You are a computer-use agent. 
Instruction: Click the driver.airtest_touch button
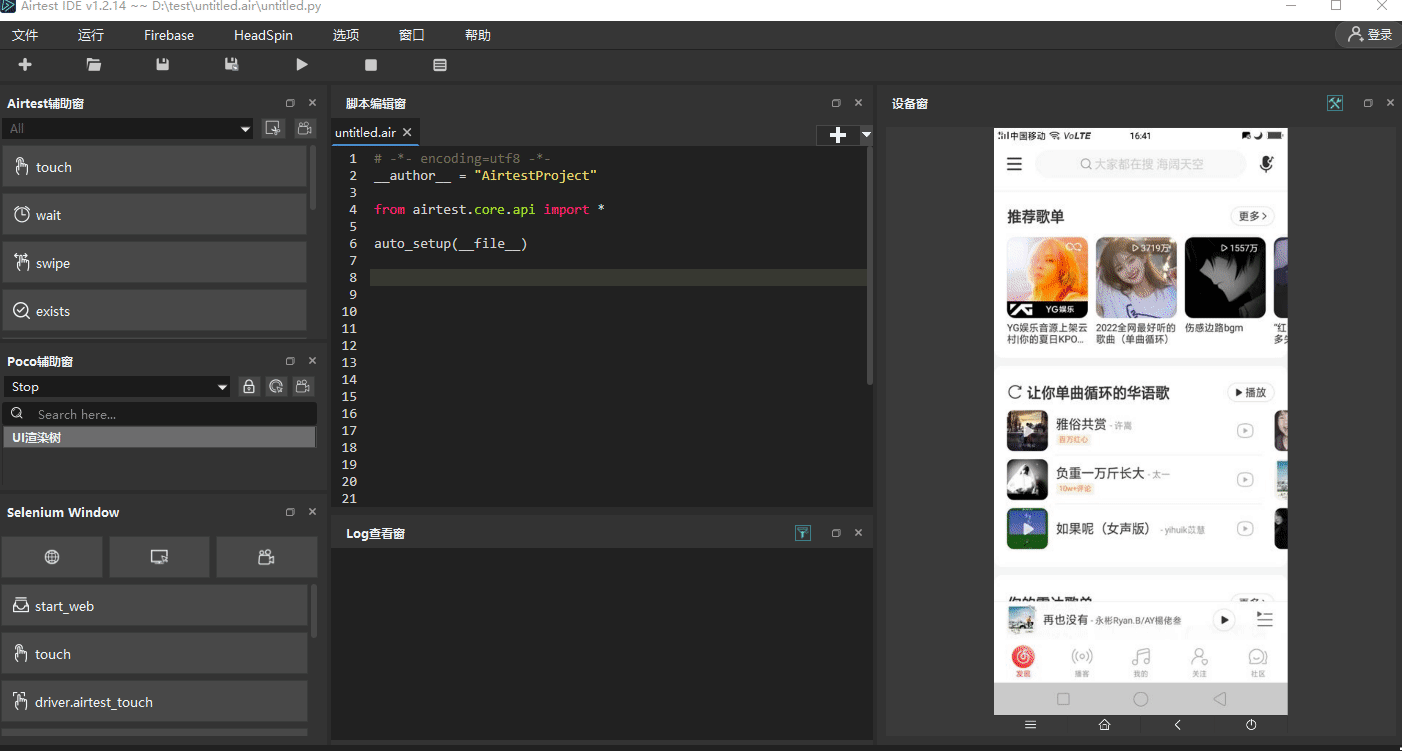tap(154, 702)
